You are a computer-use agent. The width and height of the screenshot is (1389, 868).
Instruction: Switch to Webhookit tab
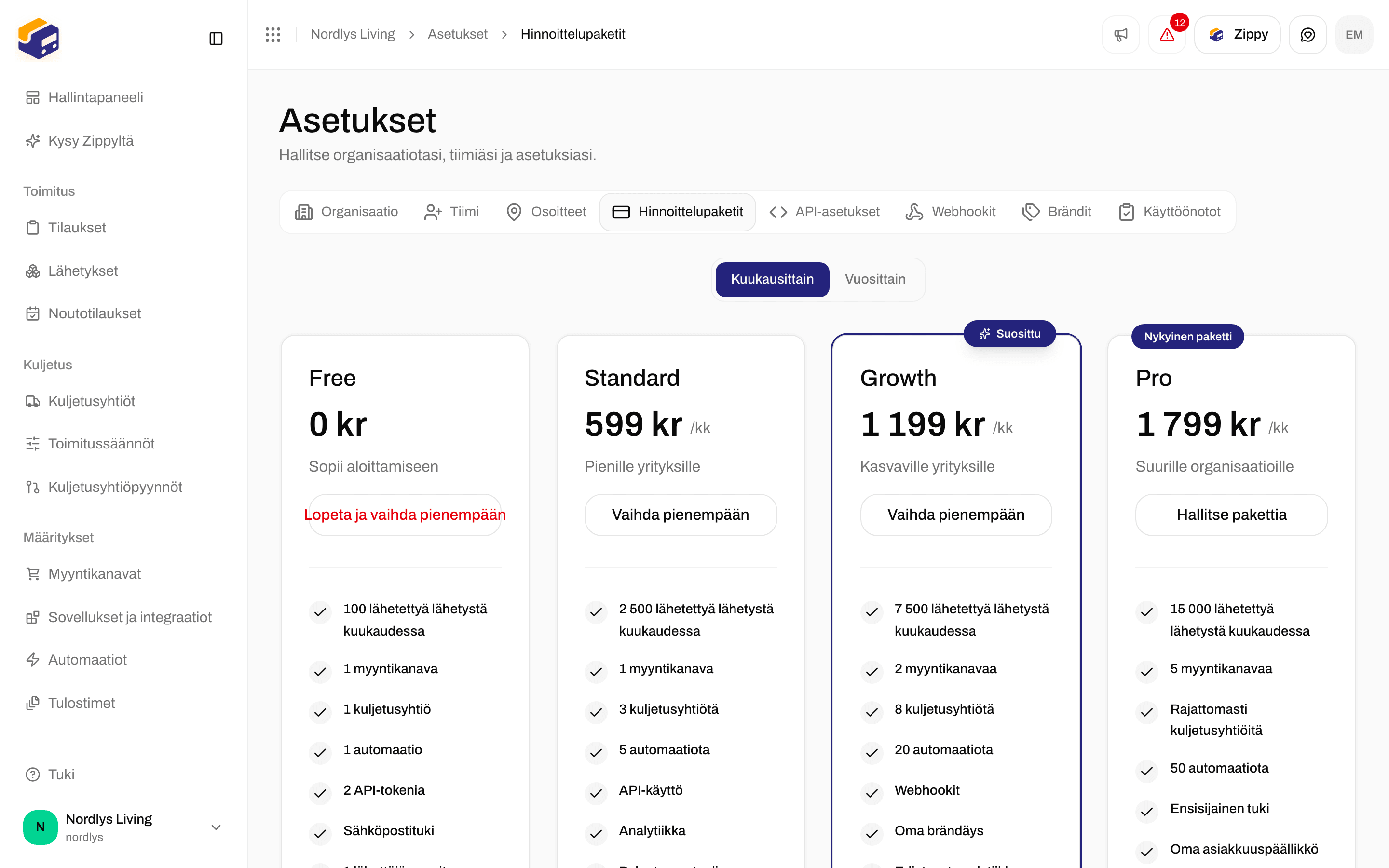(x=951, y=212)
